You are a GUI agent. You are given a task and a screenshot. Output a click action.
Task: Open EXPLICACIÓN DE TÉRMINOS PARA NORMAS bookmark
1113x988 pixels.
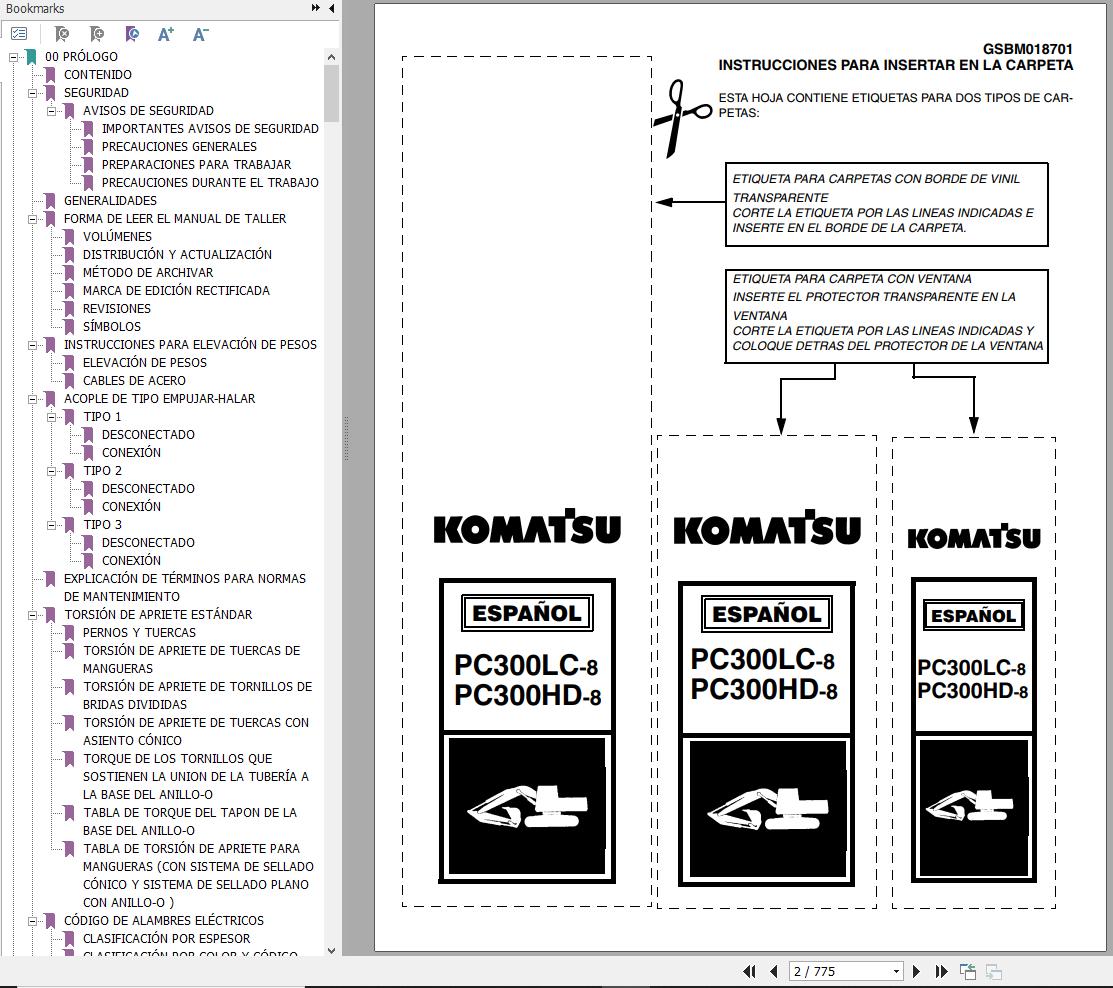click(185, 588)
